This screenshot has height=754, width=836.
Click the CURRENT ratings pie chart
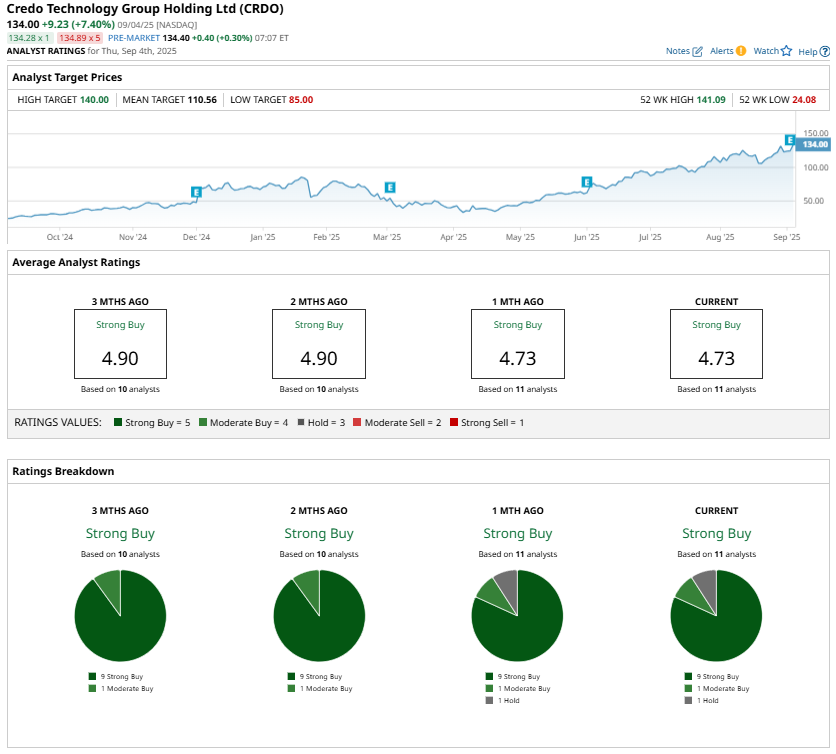[x=717, y=616]
